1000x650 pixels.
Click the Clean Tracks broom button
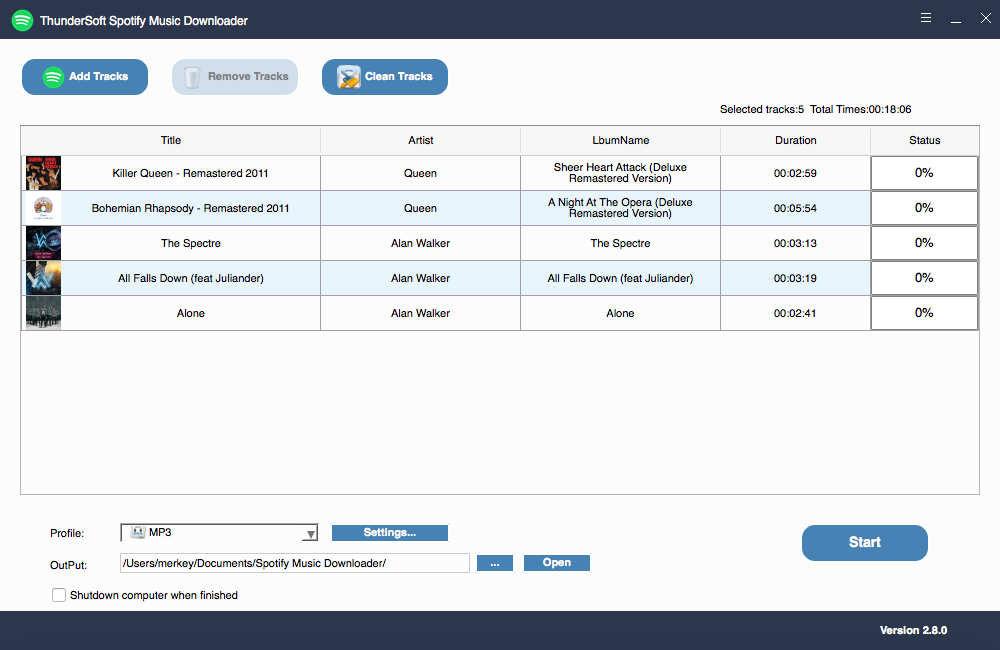click(385, 77)
